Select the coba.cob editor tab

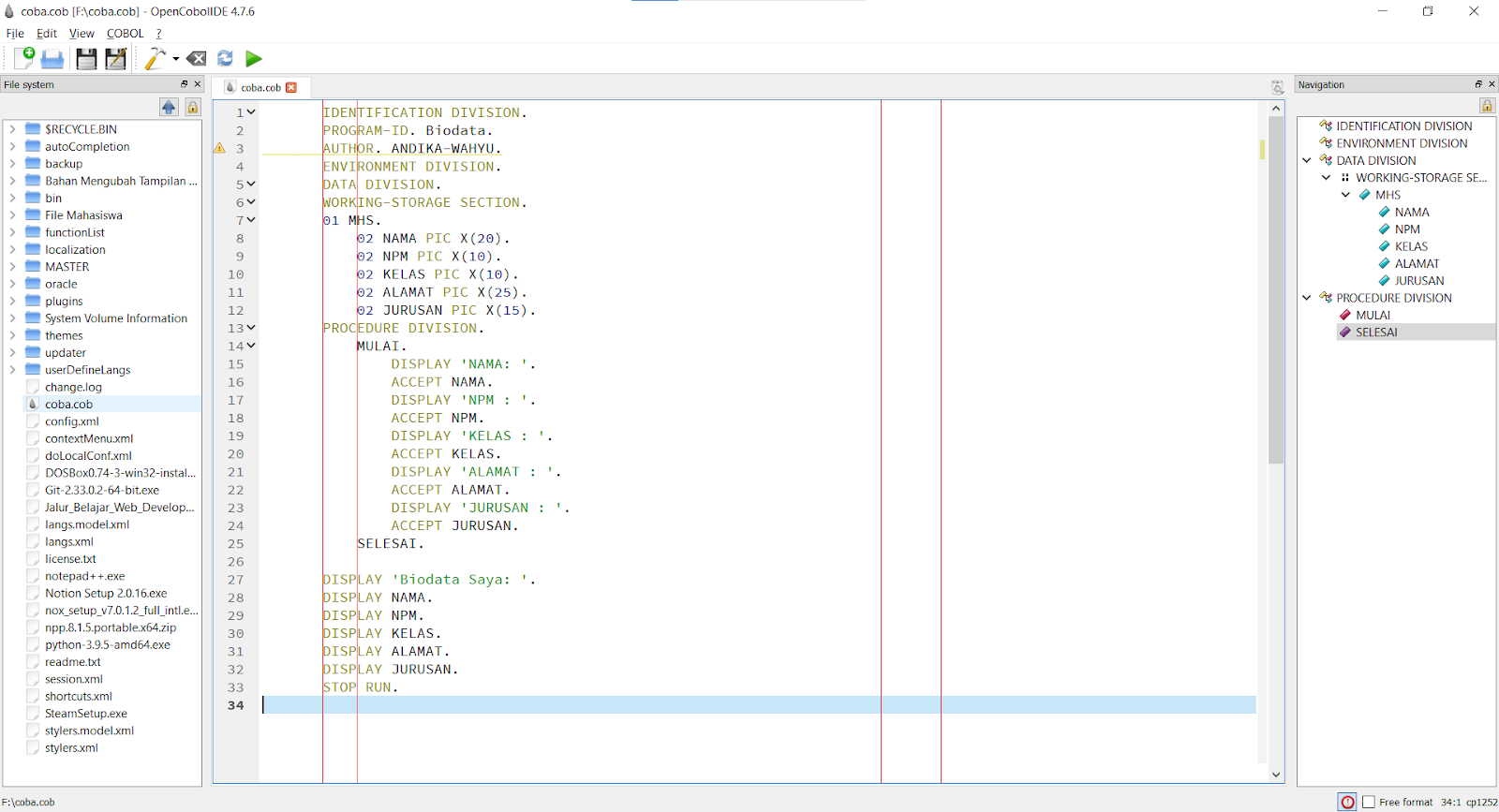[x=260, y=87]
